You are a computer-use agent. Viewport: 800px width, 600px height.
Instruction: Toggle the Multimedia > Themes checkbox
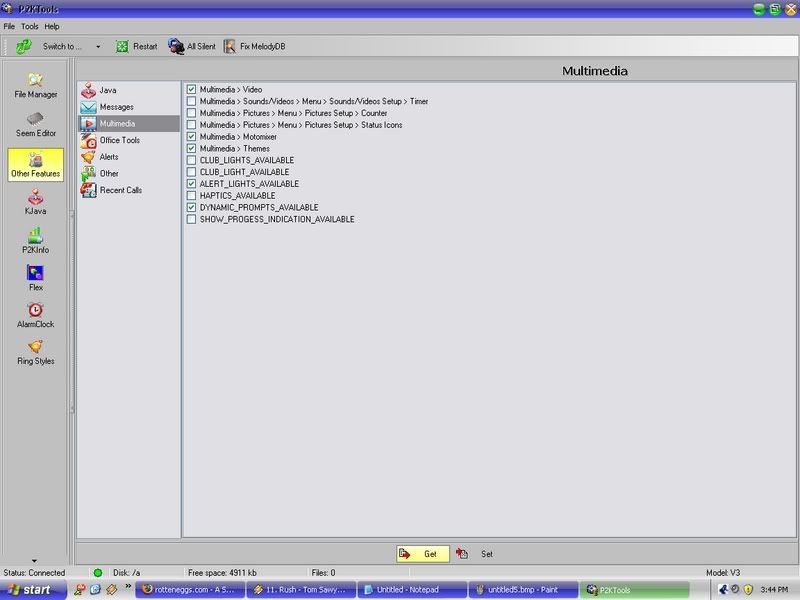pos(191,148)
